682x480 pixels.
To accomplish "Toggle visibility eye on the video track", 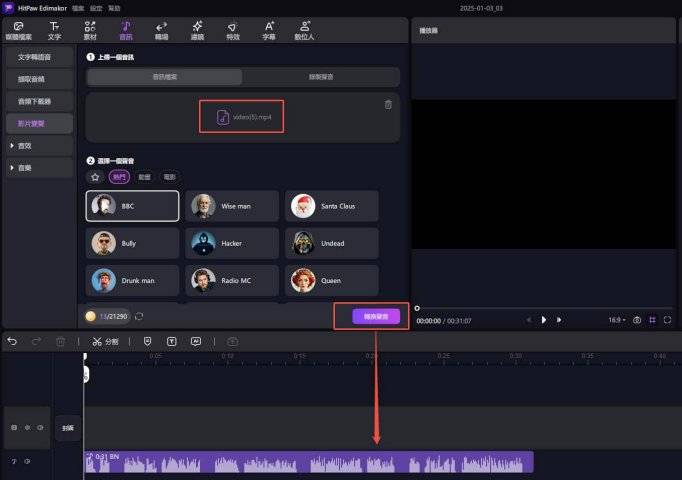I will [27, 428].
